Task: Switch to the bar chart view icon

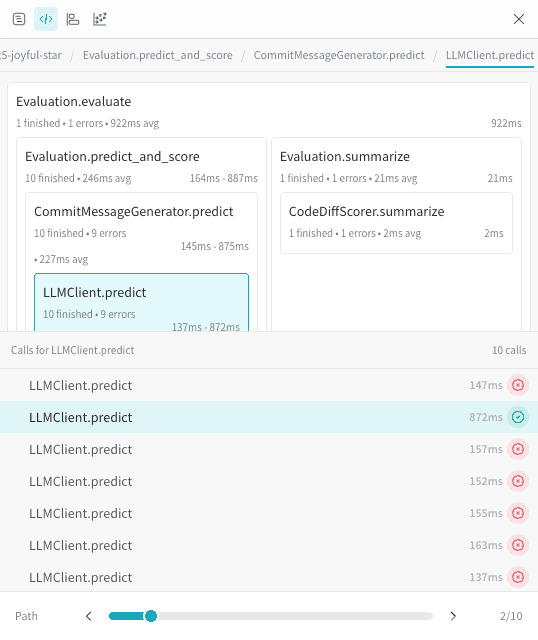Action: (x=73, y=19)
